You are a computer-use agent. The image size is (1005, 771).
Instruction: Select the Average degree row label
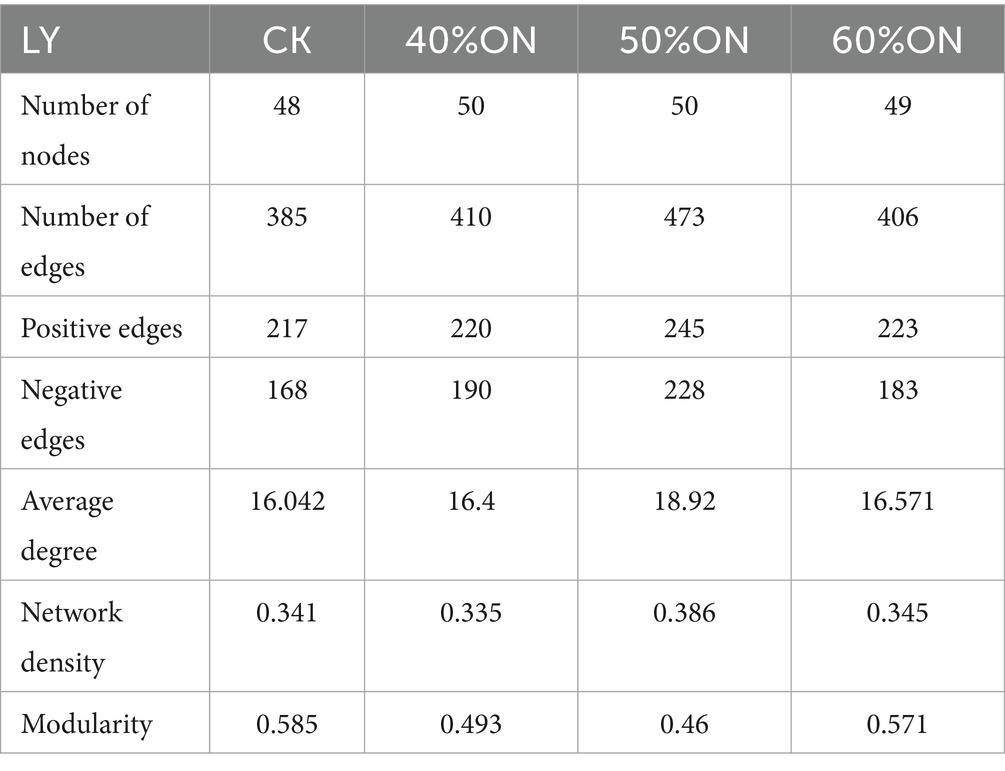(x=67, y=524)
